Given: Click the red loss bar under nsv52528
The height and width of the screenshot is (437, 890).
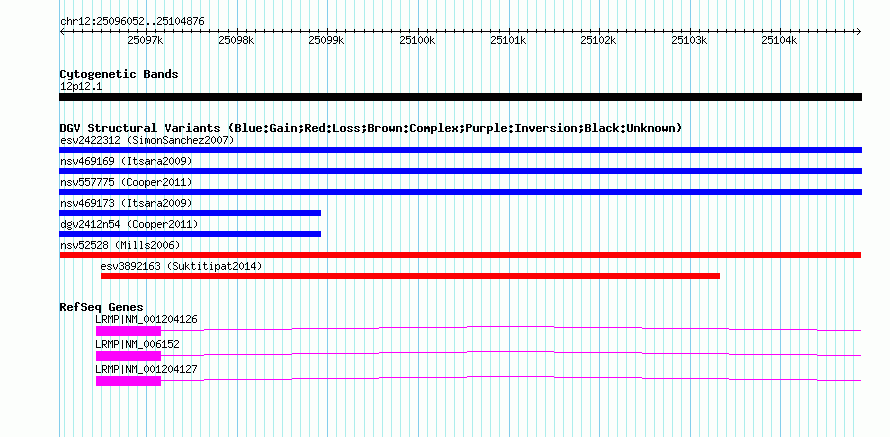Looking at the screenshot, I should click(x=460, y=255).
